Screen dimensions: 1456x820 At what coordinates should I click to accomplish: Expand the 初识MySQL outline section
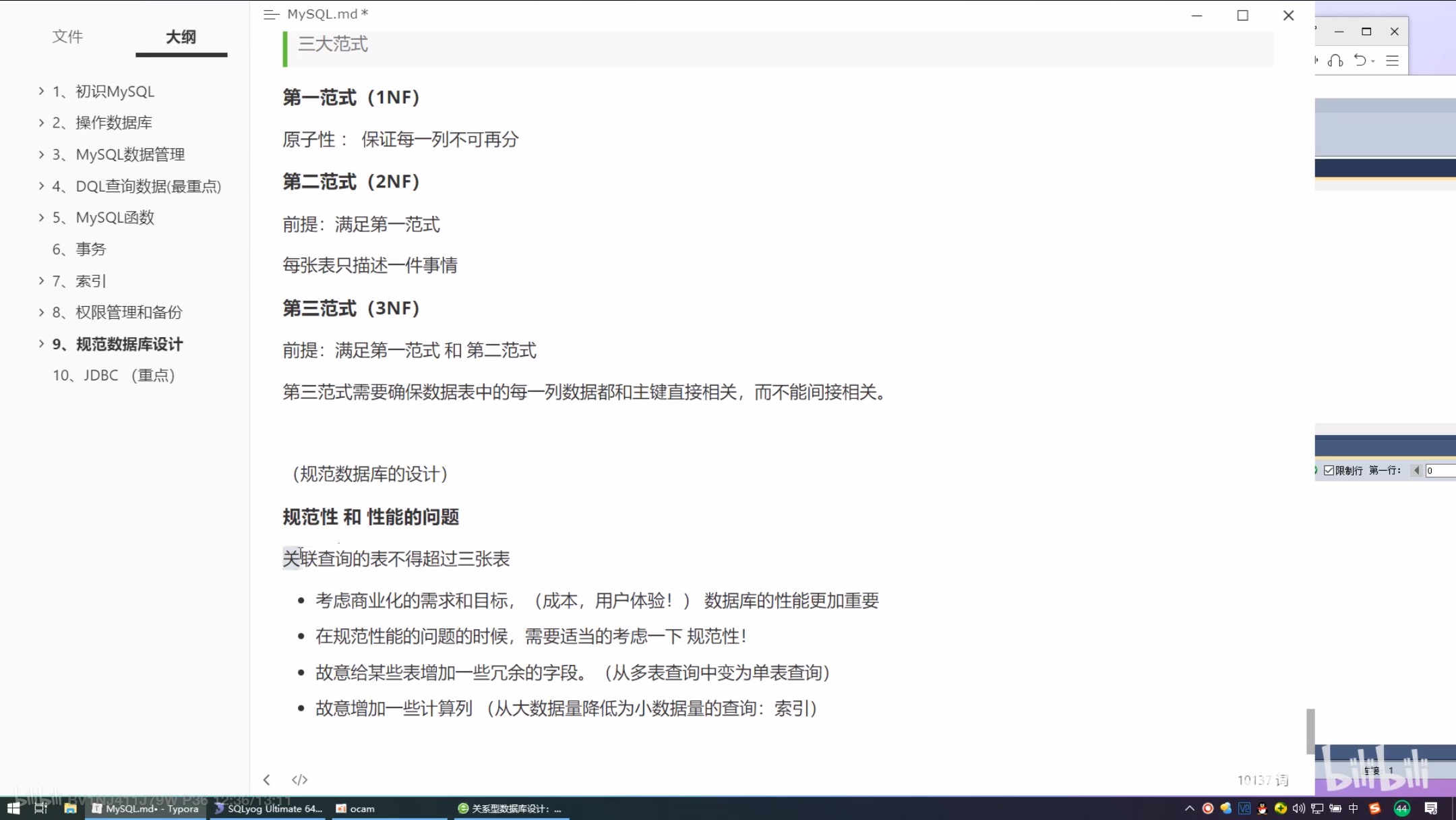point(41,91)
